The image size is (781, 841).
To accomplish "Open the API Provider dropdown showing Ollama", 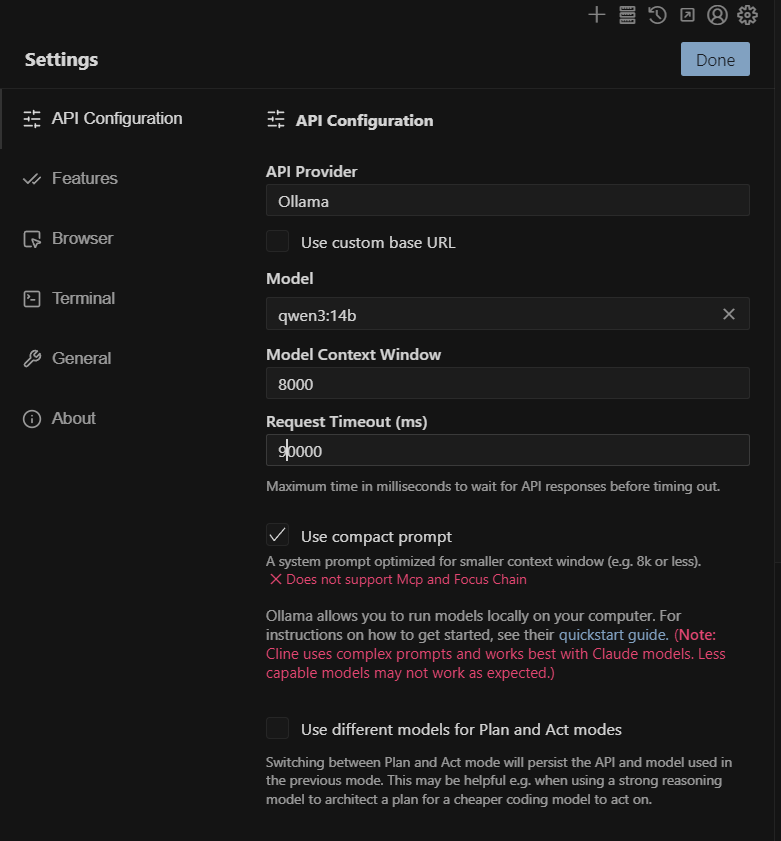I will coord(507,200).
